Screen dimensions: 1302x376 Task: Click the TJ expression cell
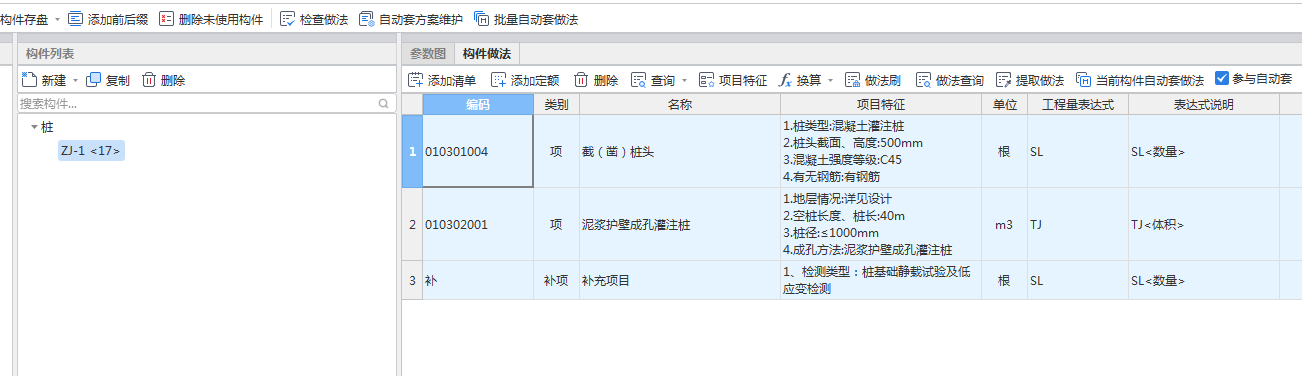(1077, 225)
